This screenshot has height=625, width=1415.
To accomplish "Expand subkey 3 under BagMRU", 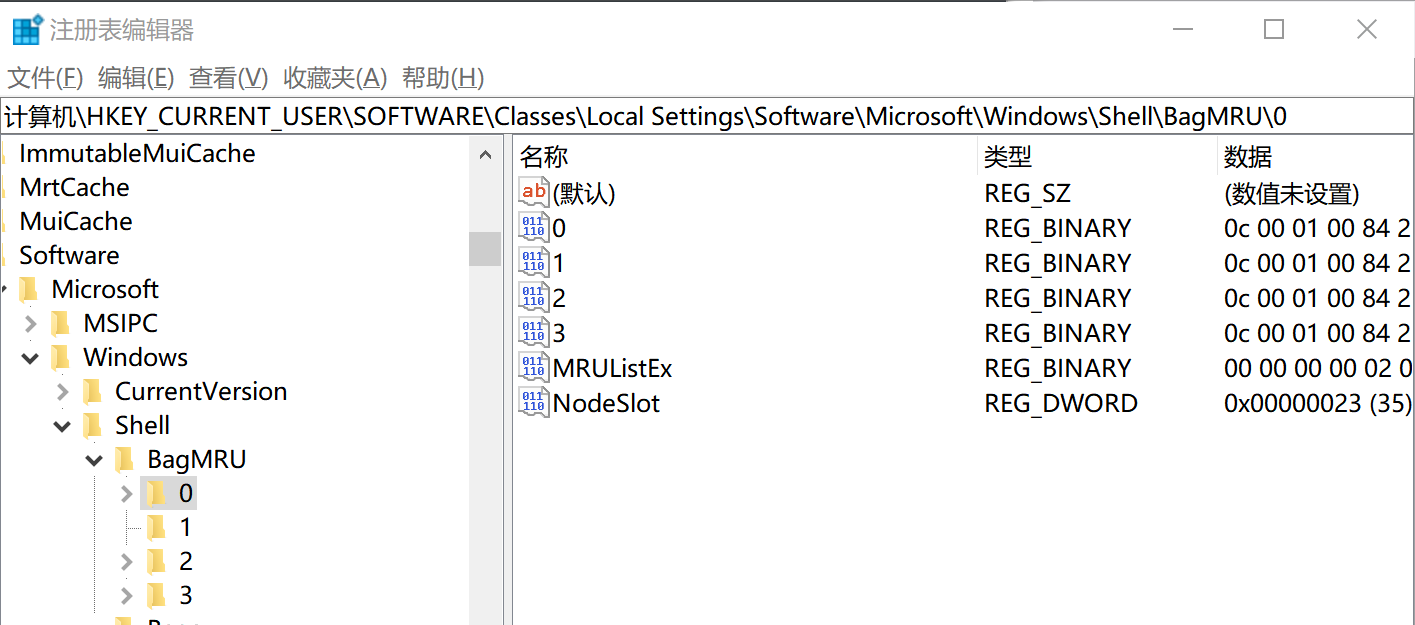I will 126,595.
